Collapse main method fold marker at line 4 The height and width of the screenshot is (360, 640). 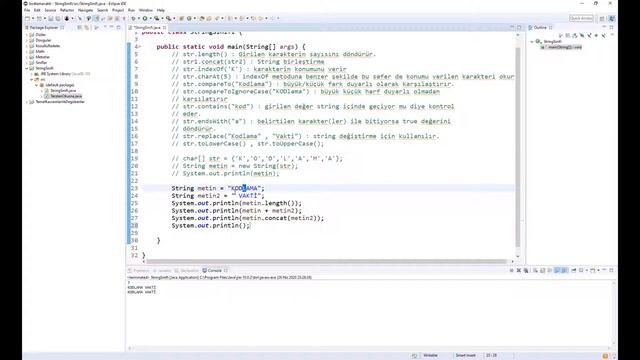(139, 47)
